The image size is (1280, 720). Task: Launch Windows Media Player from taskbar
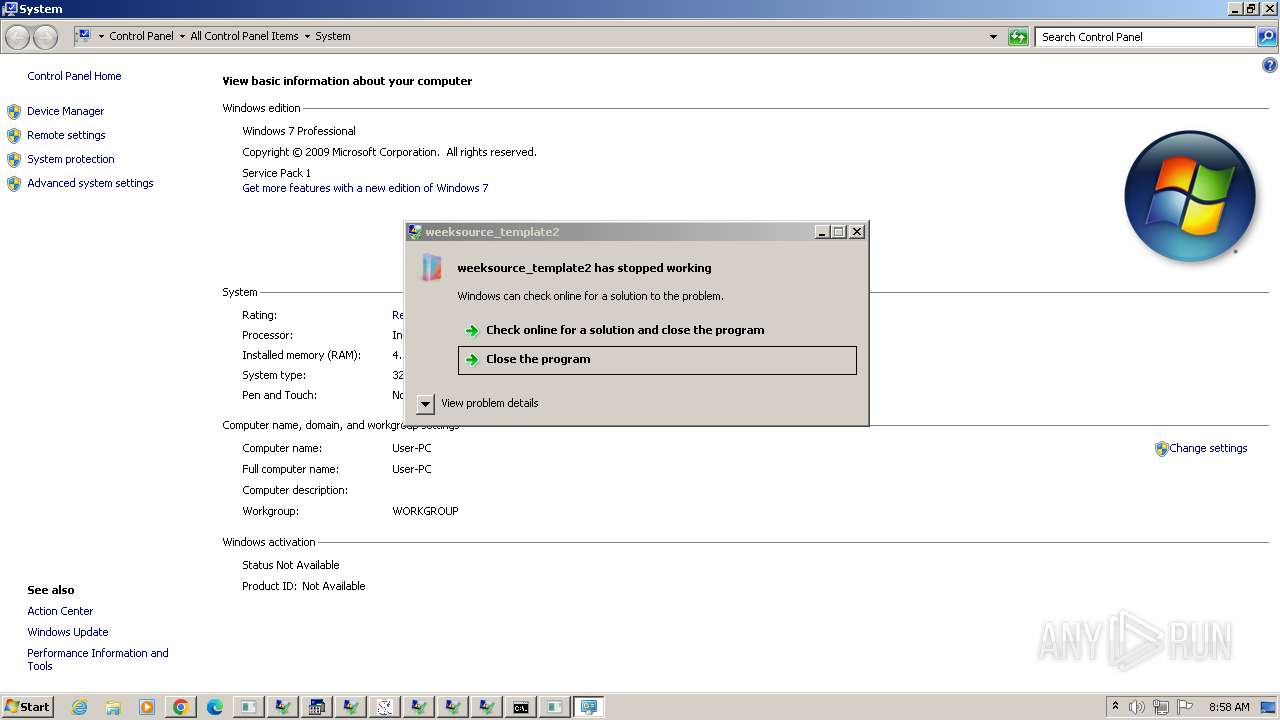tap(147, 707)
